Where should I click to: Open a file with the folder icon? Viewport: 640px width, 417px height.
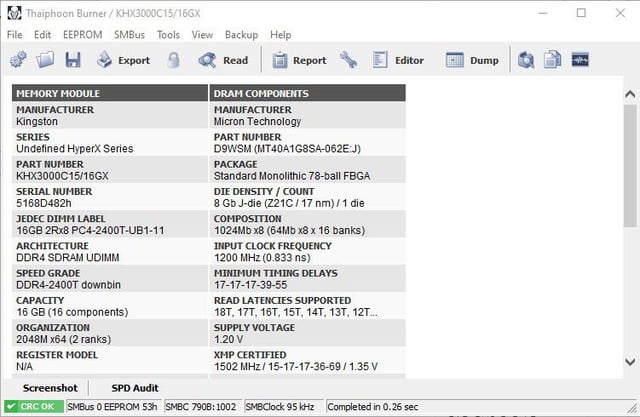45,60
